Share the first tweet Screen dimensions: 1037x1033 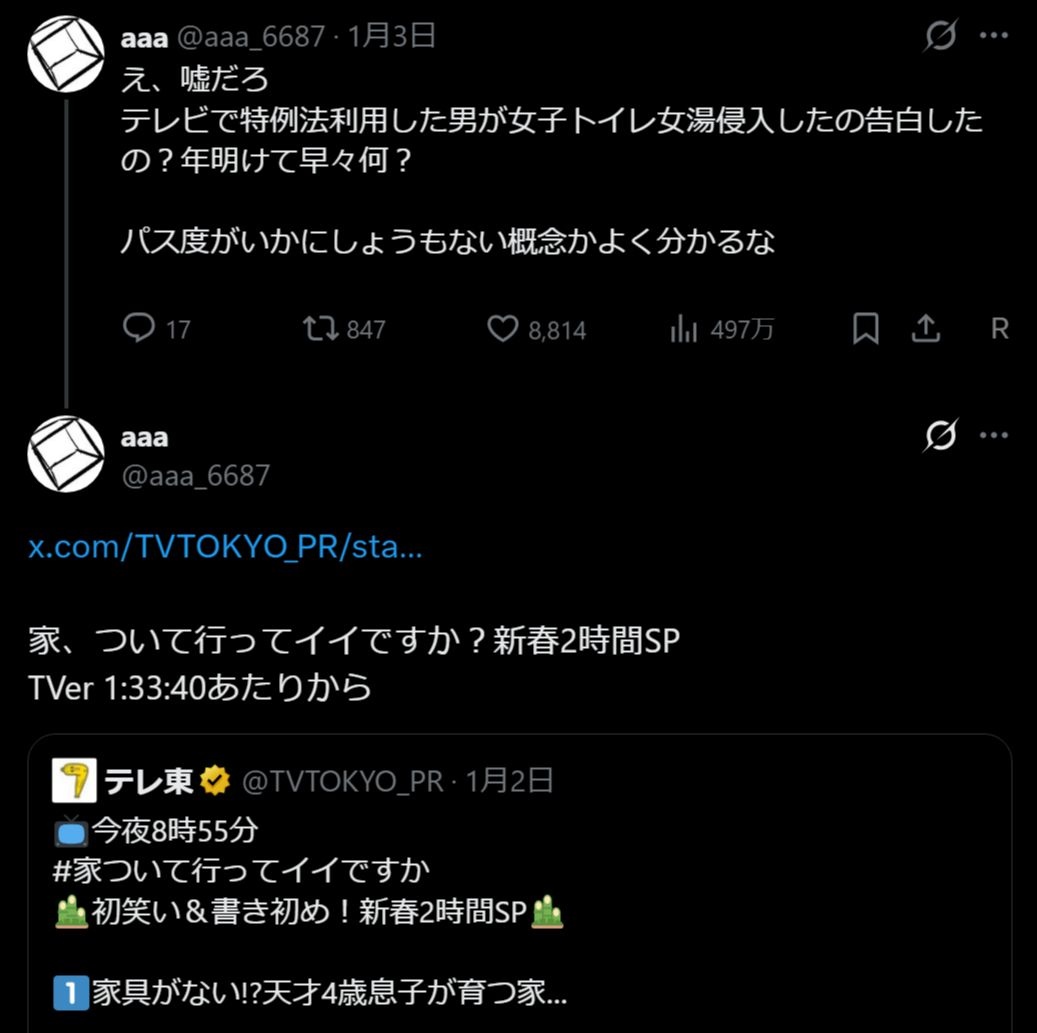926,328
